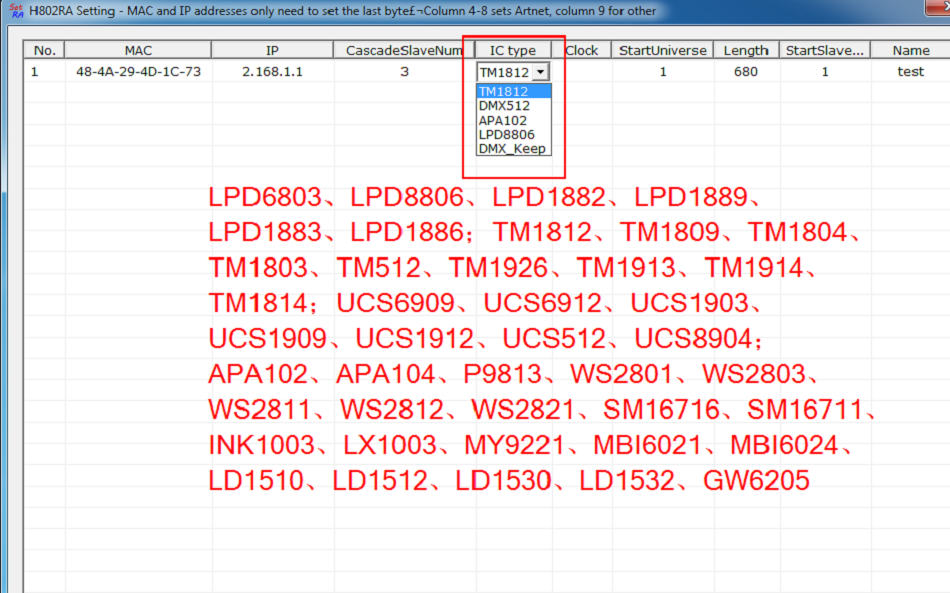Choose DMX_Keep option in the list
Image resolution: width=950 pixels, height=593 pixels.
514,148
